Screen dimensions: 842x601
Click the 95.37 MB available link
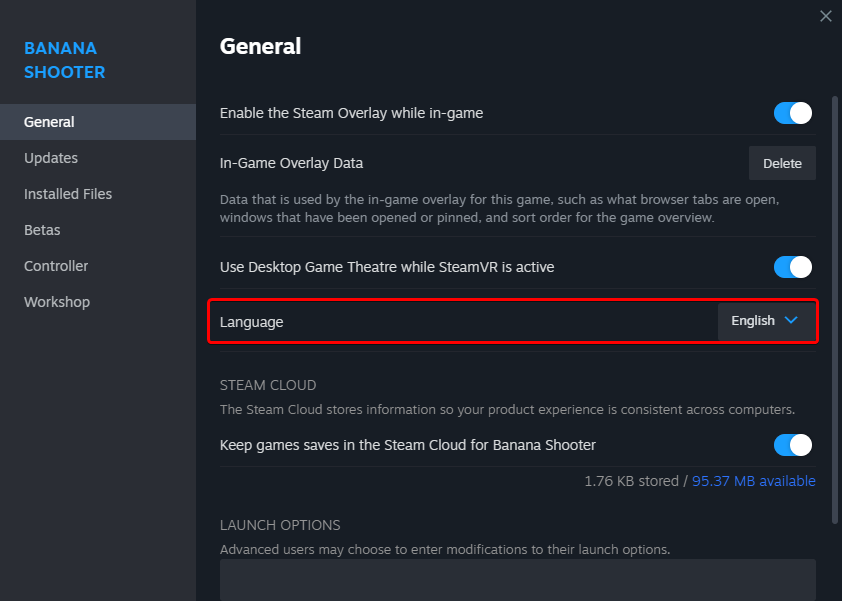point(755,481)
